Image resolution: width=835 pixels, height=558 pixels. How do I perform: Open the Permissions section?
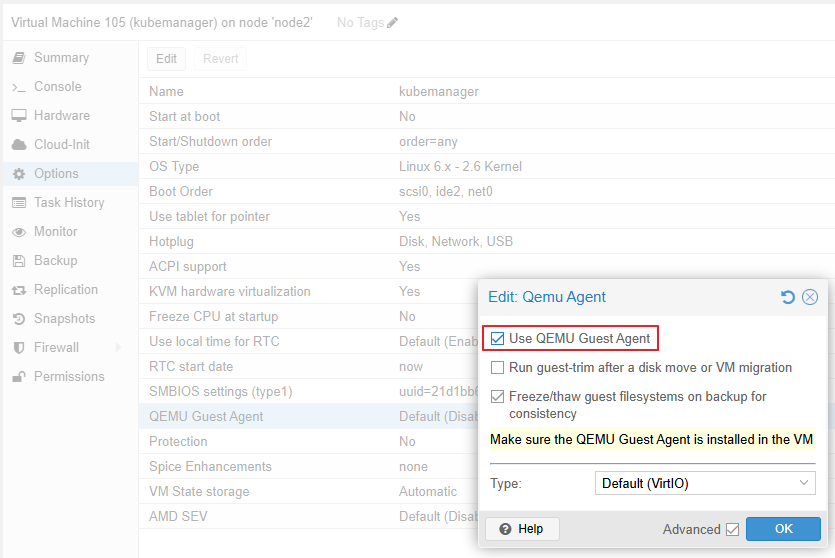pyautogui.click(x=70, y=377)
